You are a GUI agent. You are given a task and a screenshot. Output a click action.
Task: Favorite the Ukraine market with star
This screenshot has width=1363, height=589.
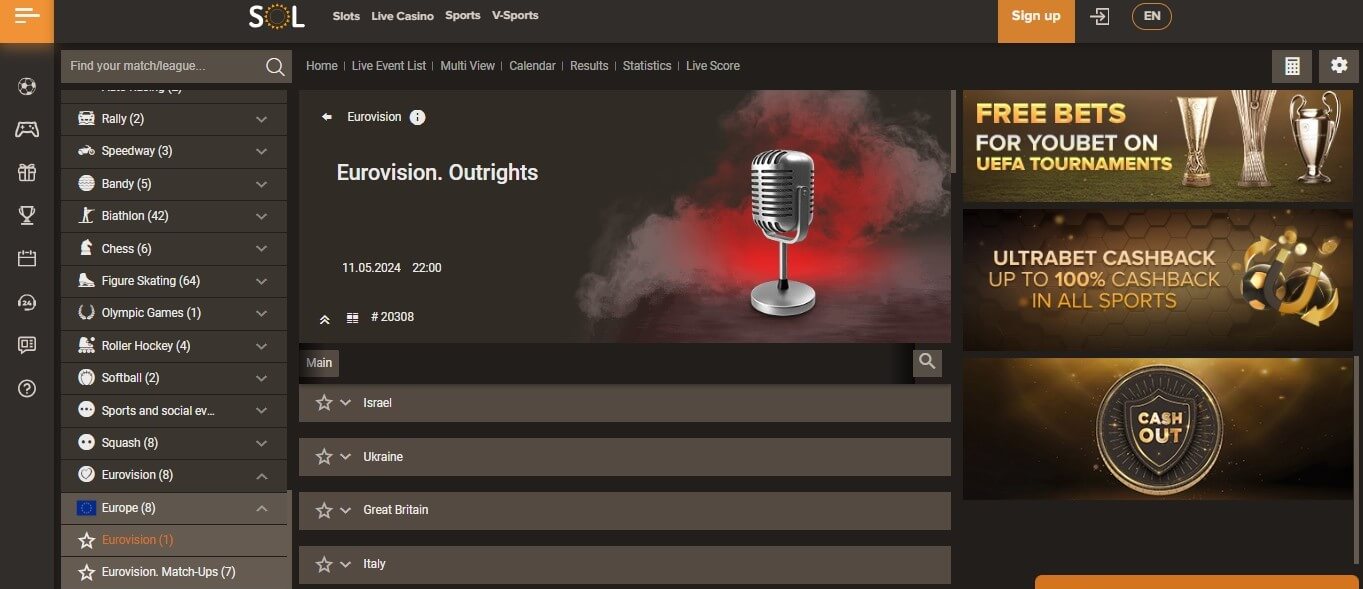pyautogui.click(x=324, y=456)
